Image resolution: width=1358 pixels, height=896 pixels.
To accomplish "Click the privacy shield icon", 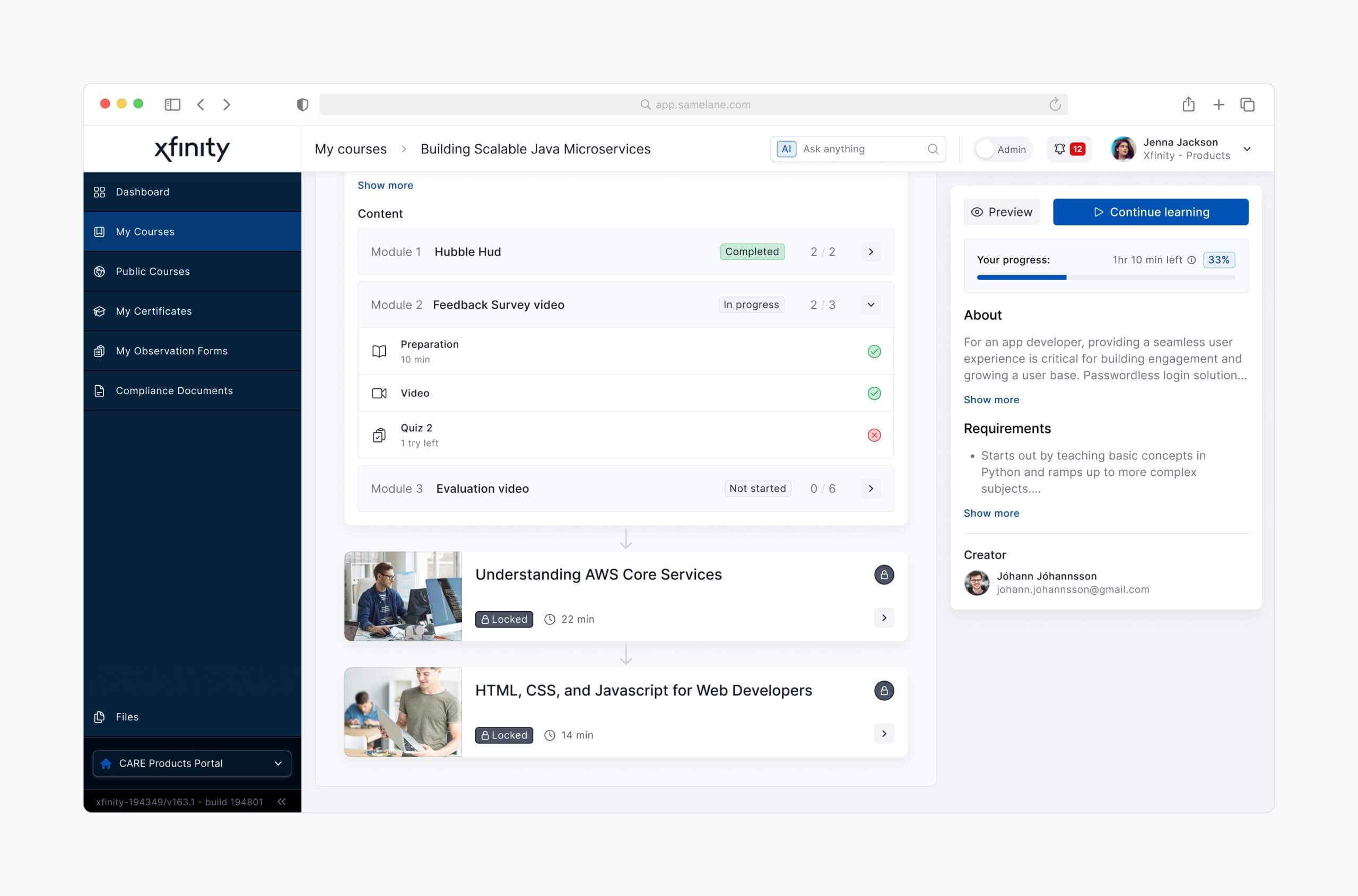I will click(302, 105).
